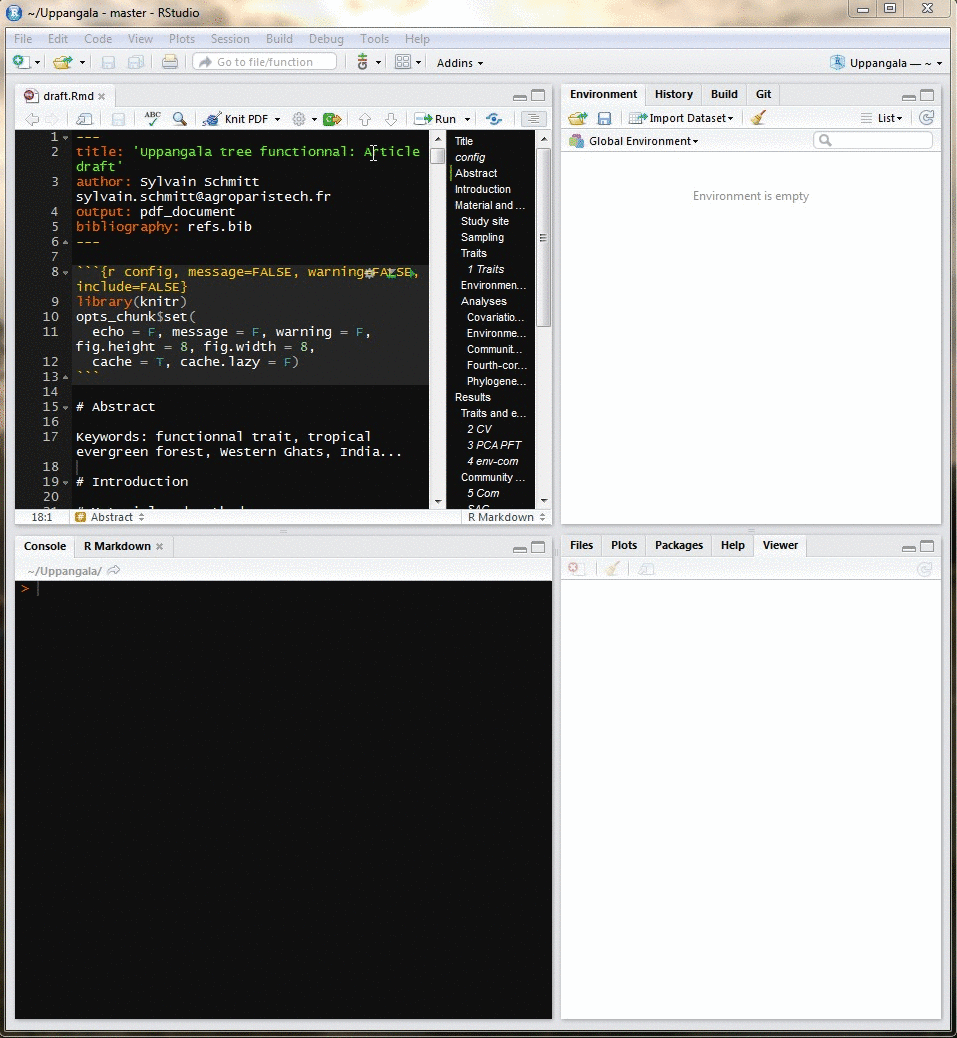Maximize the Environment pane
This screenshot has height=1038, width=957.
[927, 95]
